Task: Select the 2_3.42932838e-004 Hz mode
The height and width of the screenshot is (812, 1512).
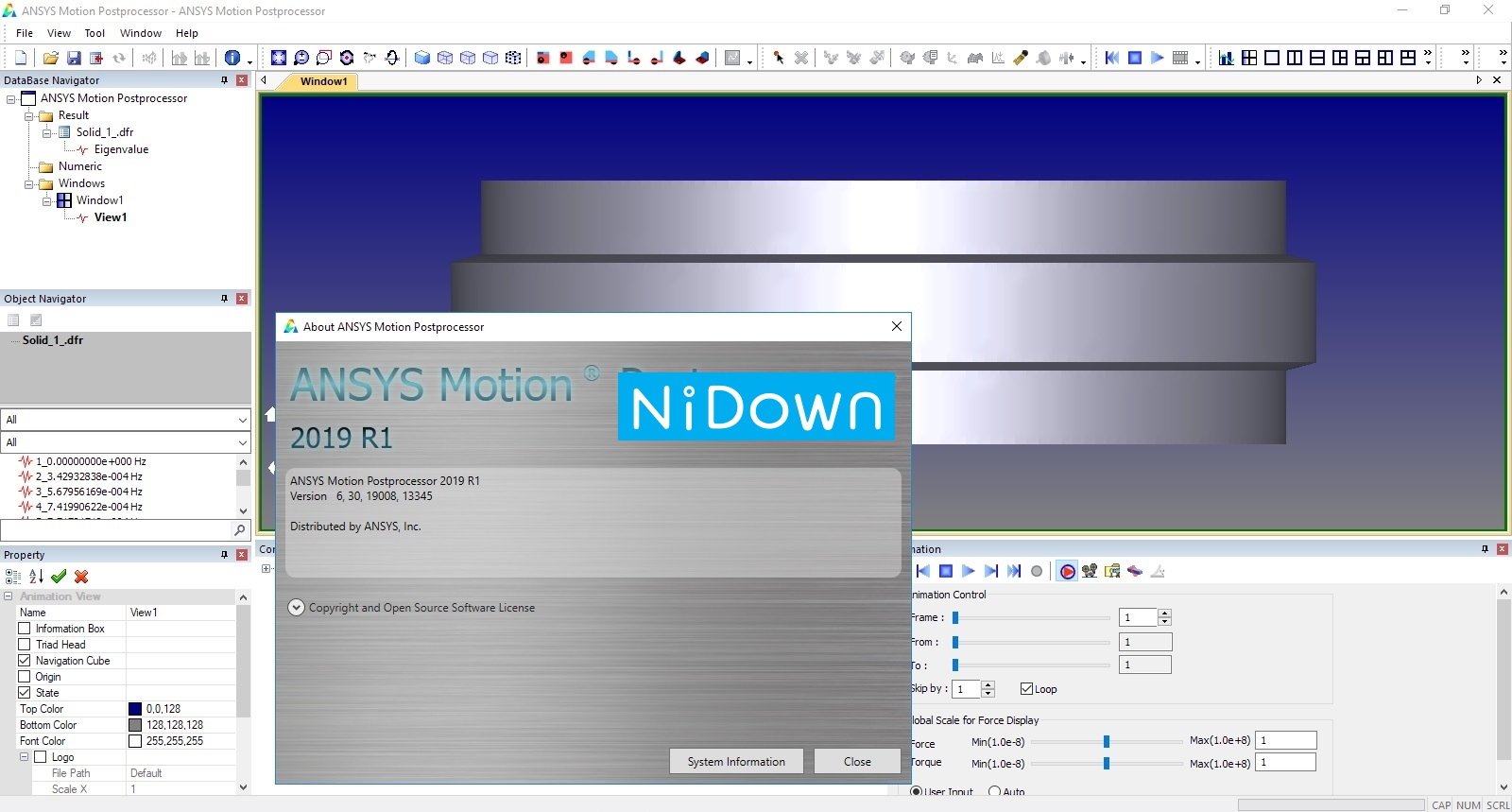Action: (x=89, y=476)
